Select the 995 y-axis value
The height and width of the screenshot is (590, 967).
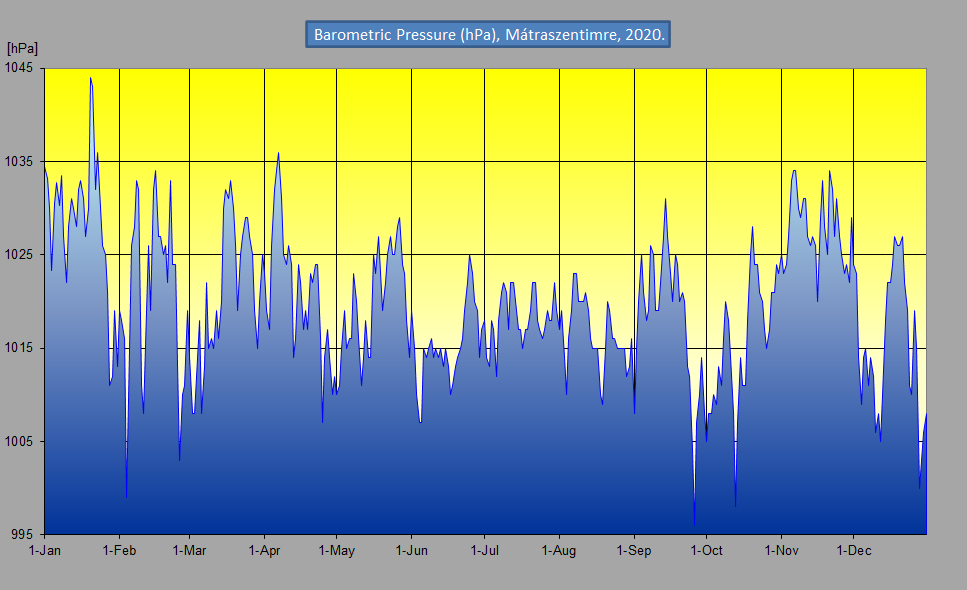click(24, 535)
